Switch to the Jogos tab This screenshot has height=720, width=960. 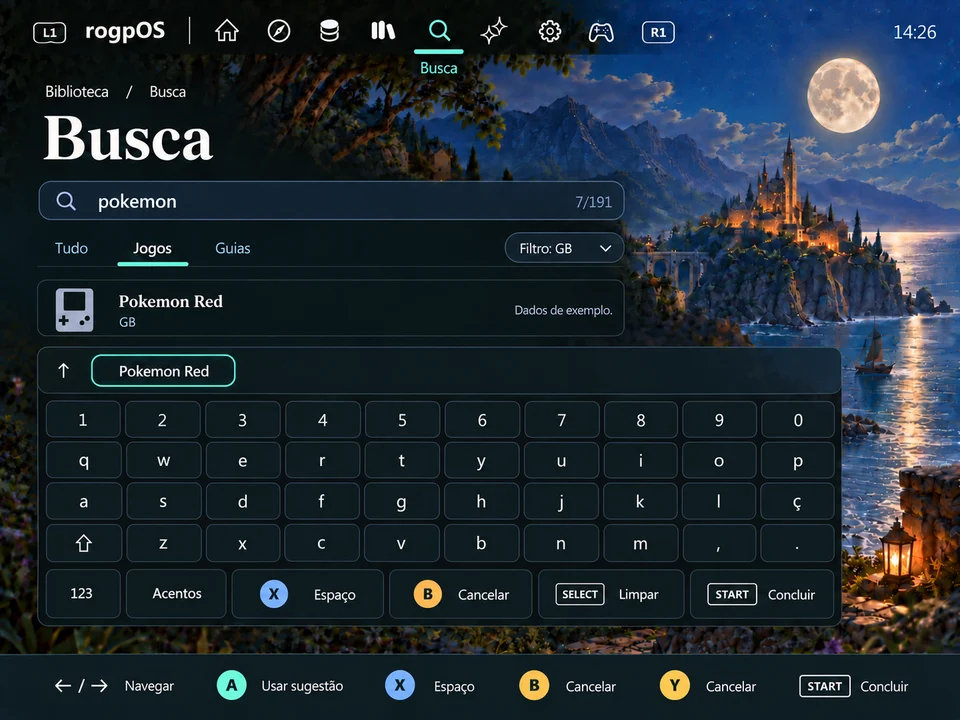152,248
